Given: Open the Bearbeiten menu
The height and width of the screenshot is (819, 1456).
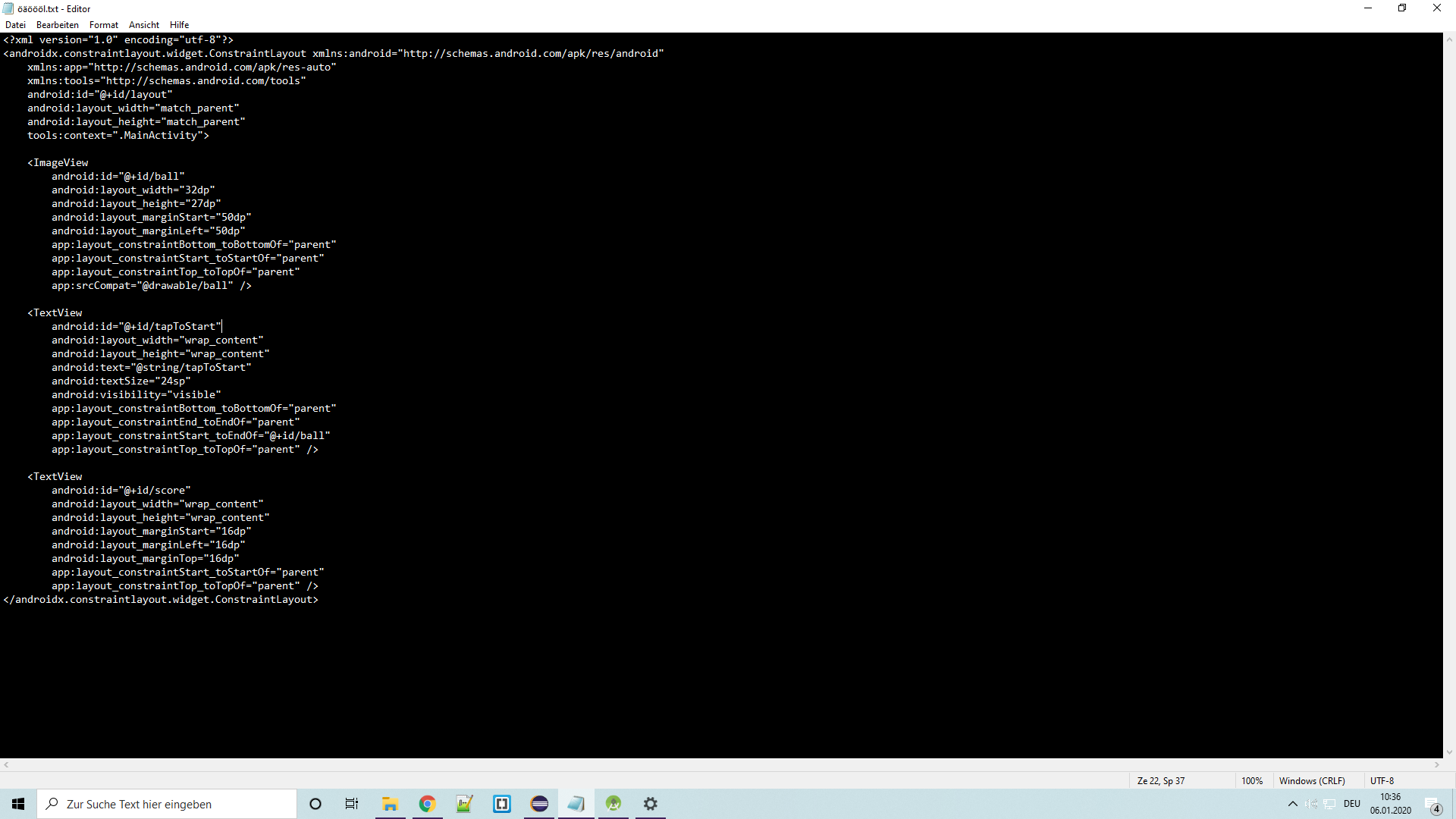Looking at the screenshot, I should [x=57, y=25].
